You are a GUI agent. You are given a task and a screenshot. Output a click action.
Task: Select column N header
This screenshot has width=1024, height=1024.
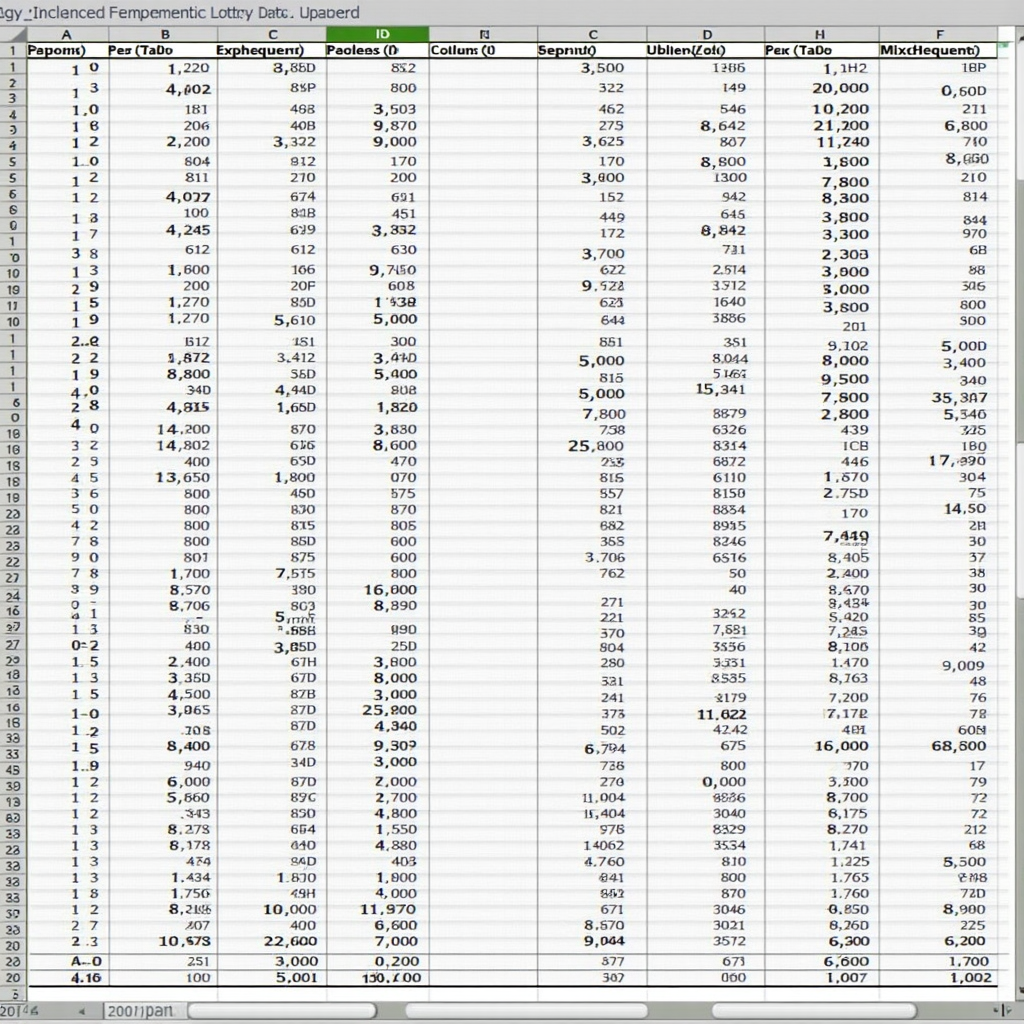tap(485, 34)
